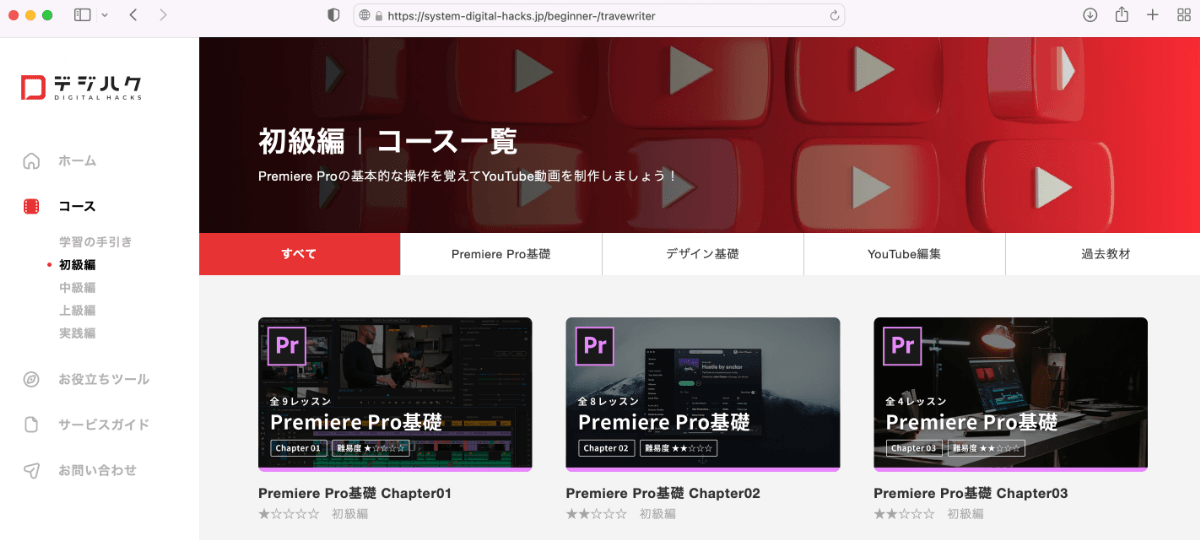Click the star rating under Chapter02
The height and width of the screenshot is (540, 1200).
pos(597,514)
